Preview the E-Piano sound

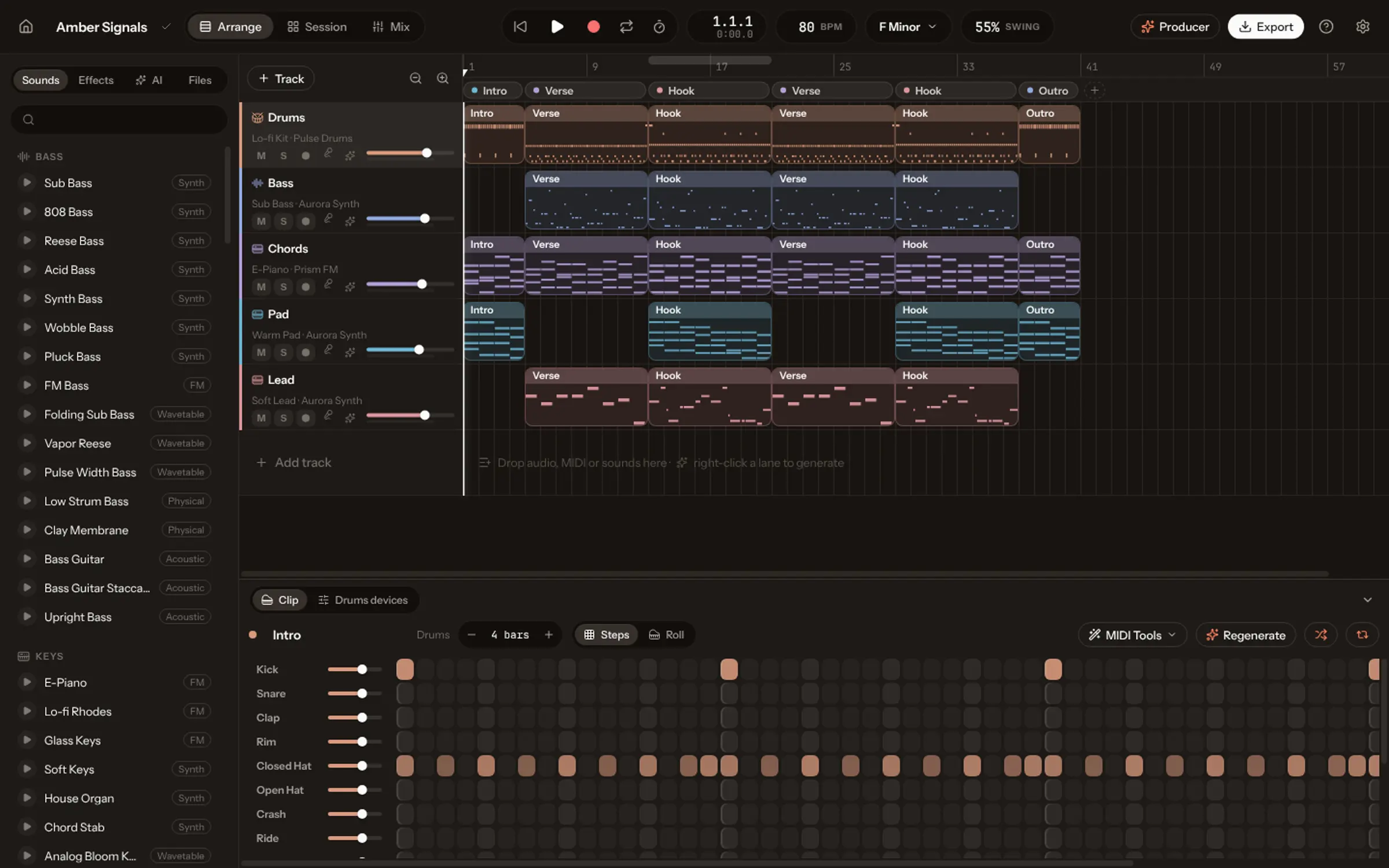coord(26,682)
